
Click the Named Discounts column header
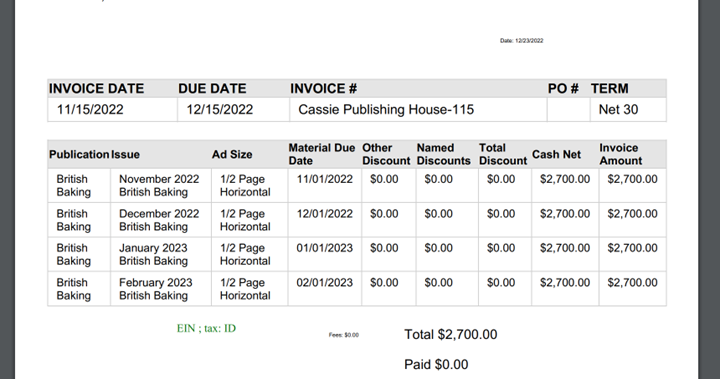pyautogui.click(x=444, y=154)
